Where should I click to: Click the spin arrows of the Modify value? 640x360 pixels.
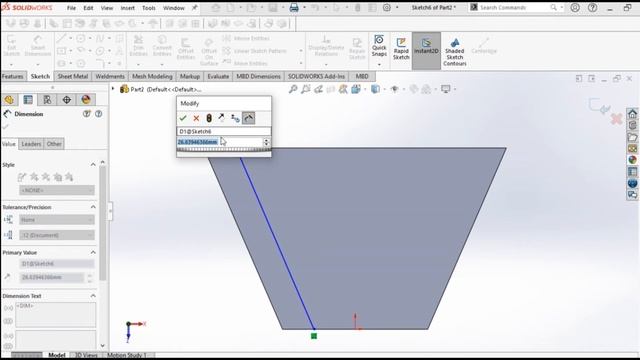(267, 142)
